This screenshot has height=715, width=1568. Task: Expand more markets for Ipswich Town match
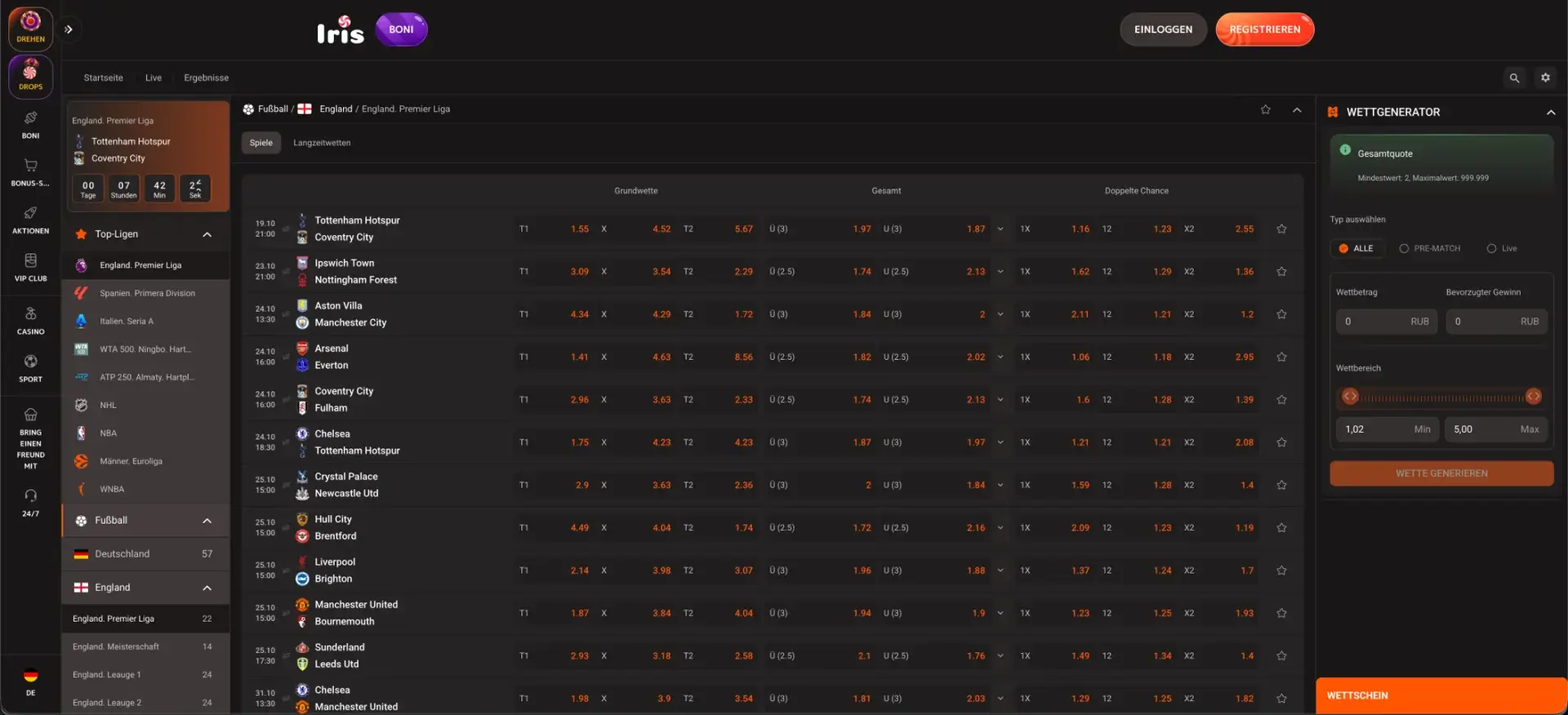tap(1000, 272)
